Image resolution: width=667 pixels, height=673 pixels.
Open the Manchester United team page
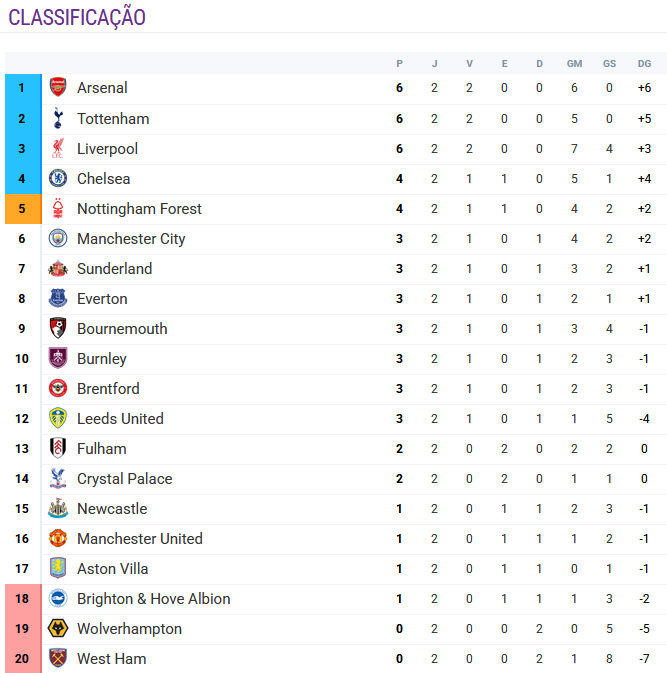[x=140, y=539]
